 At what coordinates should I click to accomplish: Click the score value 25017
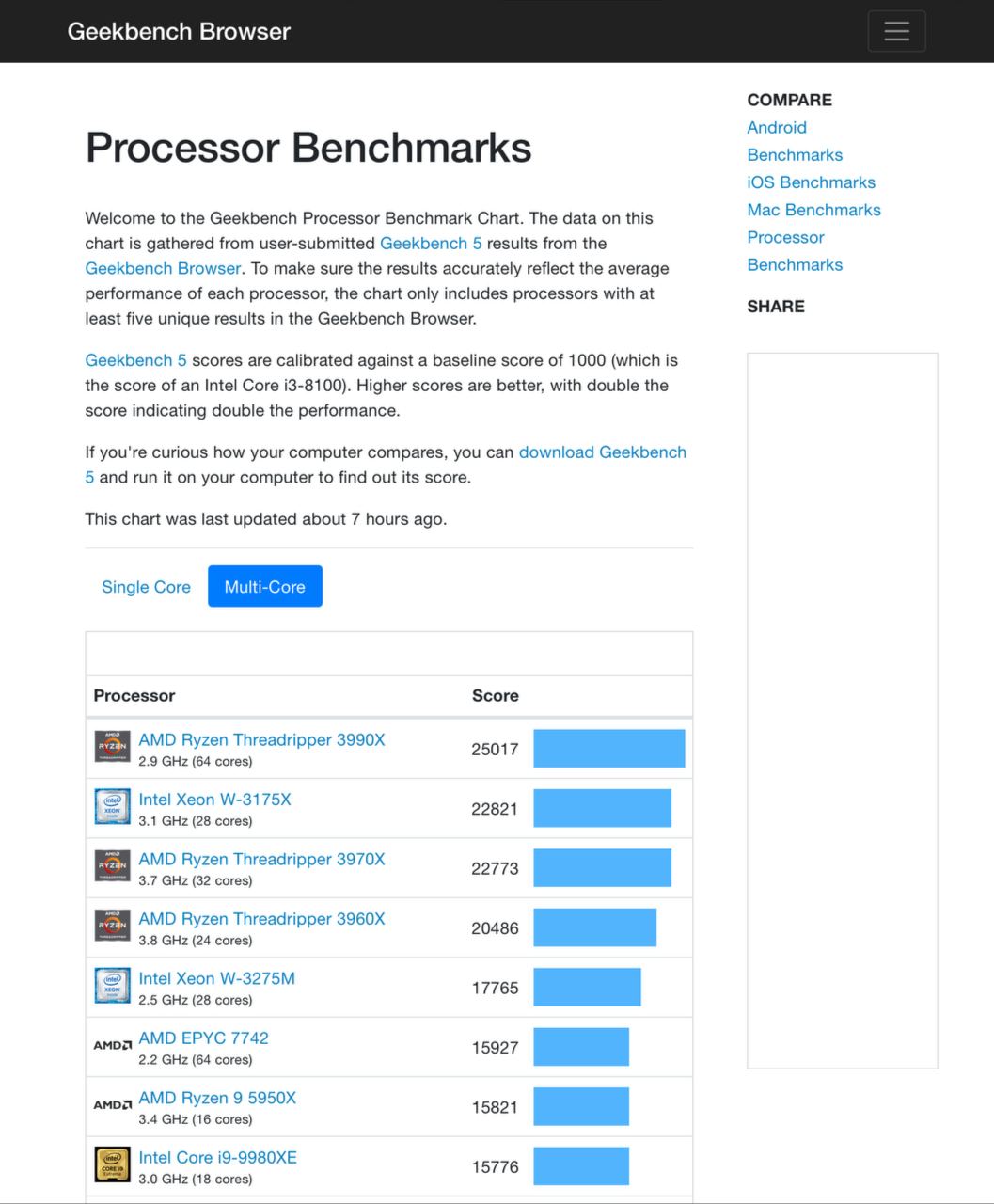(x=495, y=750)
